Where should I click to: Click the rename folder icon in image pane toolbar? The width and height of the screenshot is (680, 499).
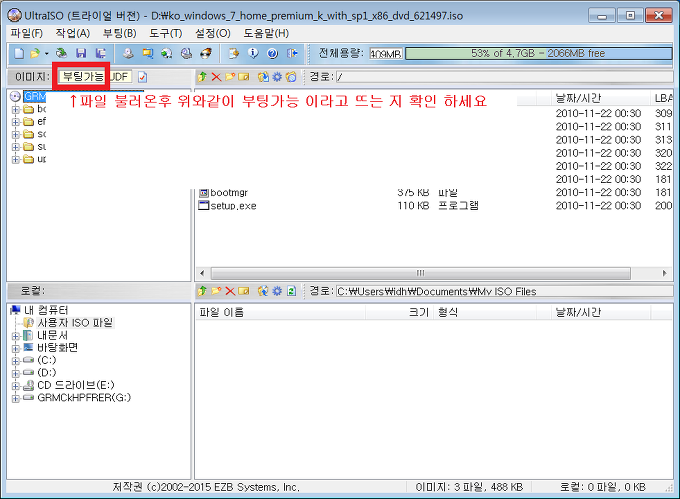244,77
